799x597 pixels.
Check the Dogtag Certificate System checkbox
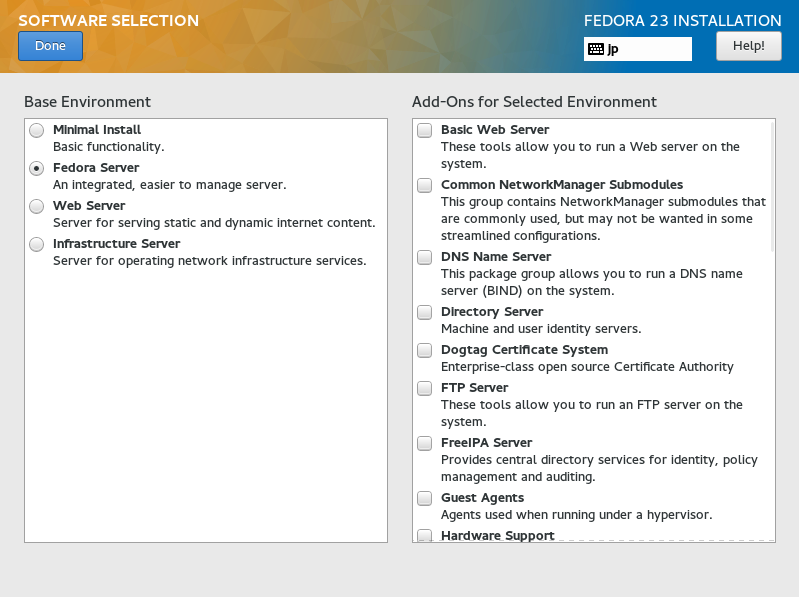424,350
